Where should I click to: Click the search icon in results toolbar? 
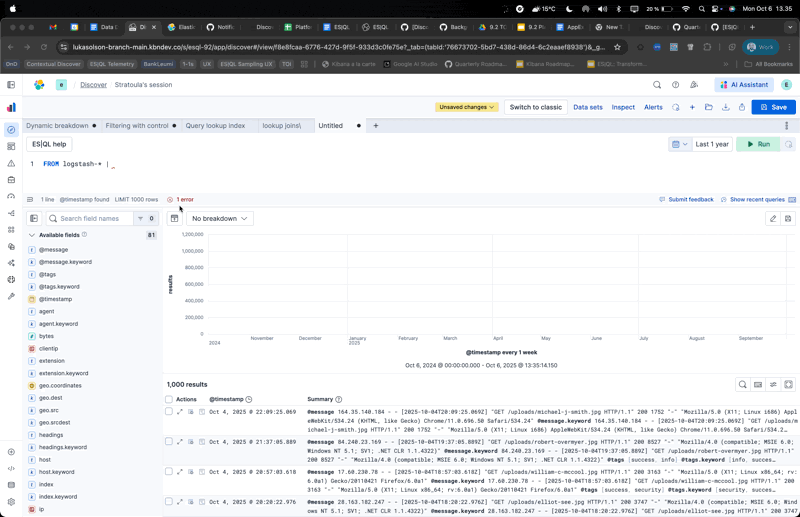[x=743, y=384]
